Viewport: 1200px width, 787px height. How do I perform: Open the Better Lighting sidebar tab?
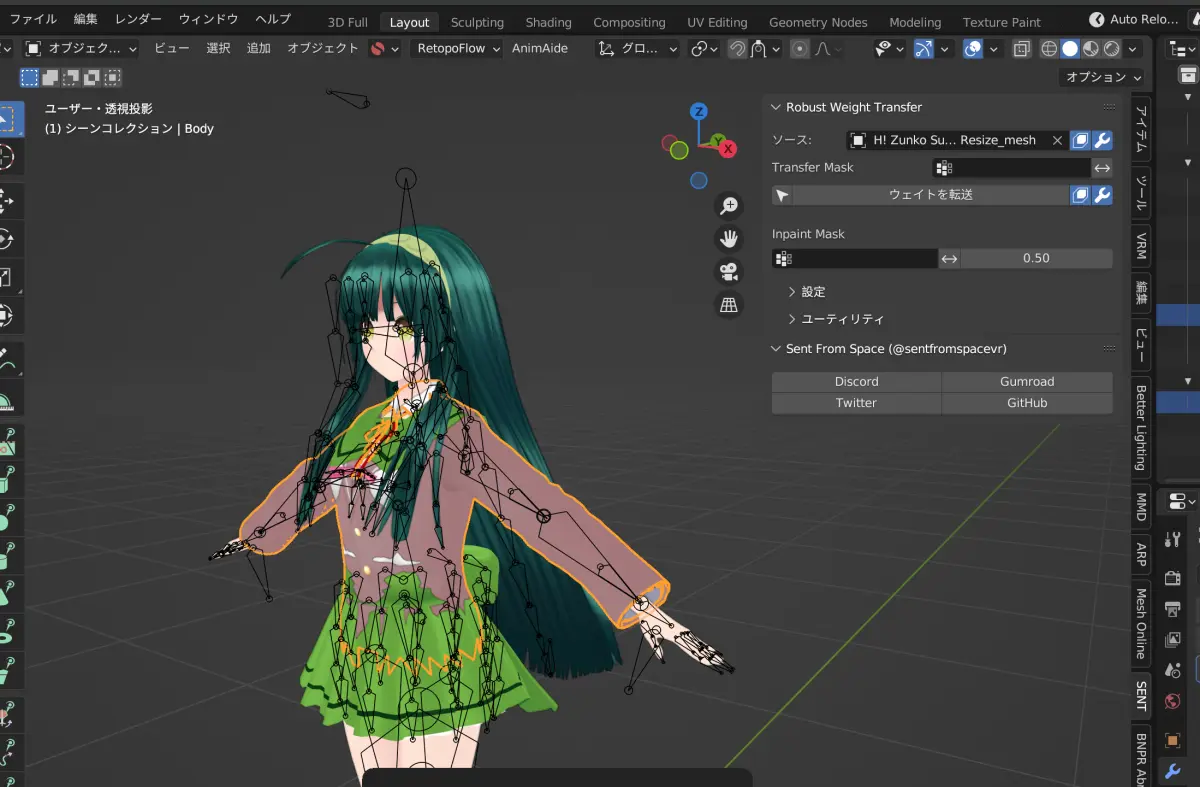click(1141, 425)
